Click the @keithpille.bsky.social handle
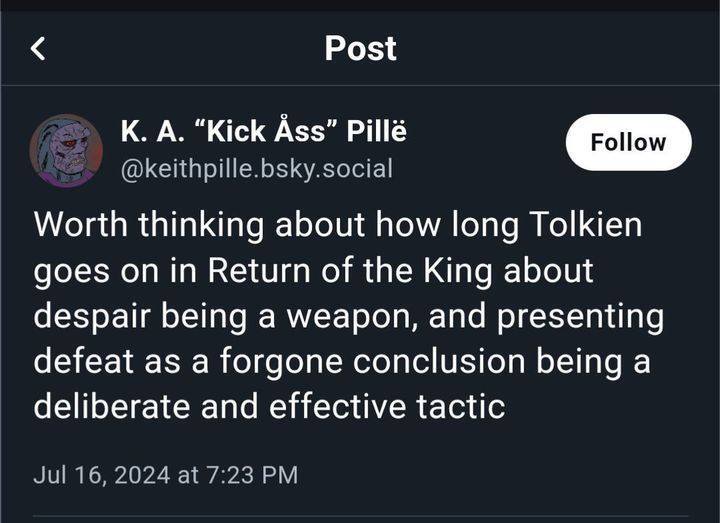Image resolution: width=720 pixels, height=523 pixels. click(256, 168)
